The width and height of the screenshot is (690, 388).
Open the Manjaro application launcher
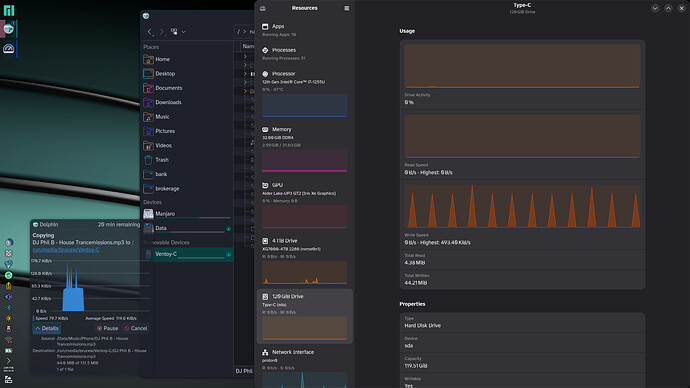[x=9, y=10]
